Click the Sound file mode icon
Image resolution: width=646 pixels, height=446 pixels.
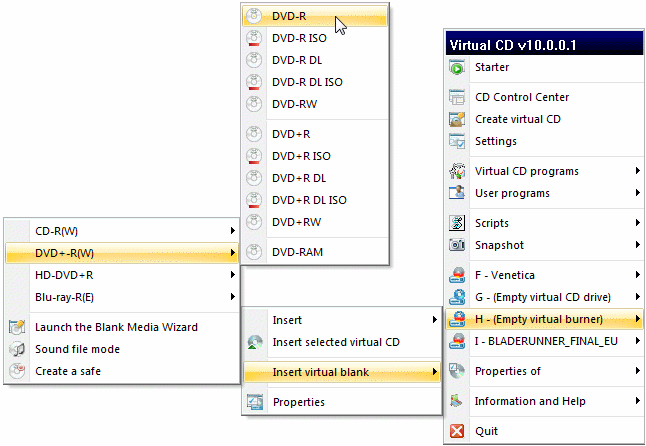coord(17,349)
